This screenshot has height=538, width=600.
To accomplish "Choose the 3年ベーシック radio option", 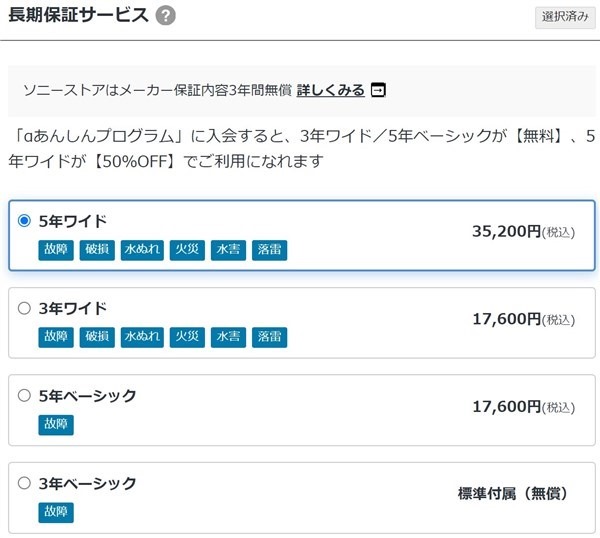I will pos(25,483).
